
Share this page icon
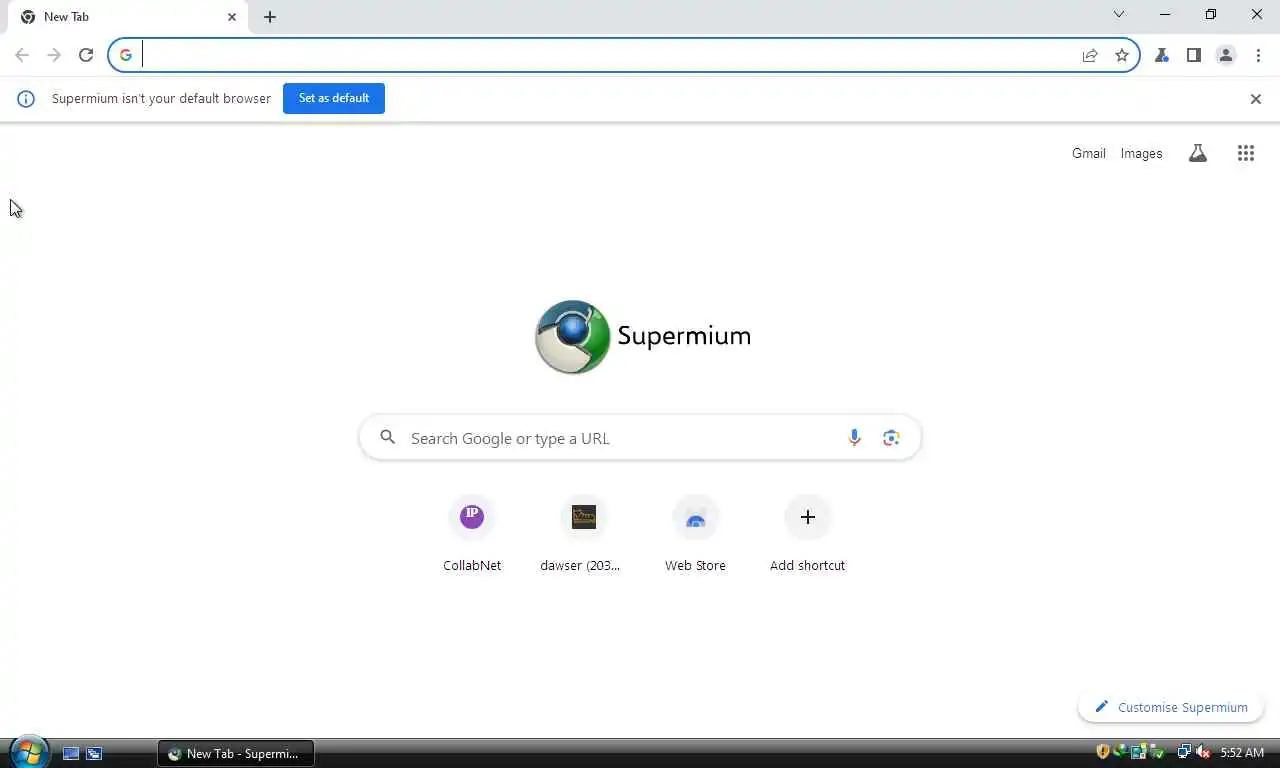tap(1090, 55)
